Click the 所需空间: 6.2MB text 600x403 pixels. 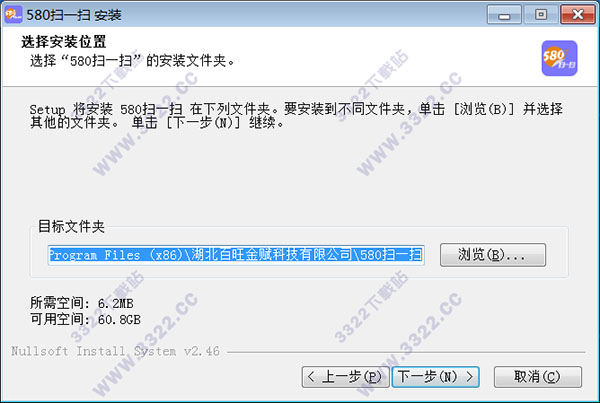(82, 303)
